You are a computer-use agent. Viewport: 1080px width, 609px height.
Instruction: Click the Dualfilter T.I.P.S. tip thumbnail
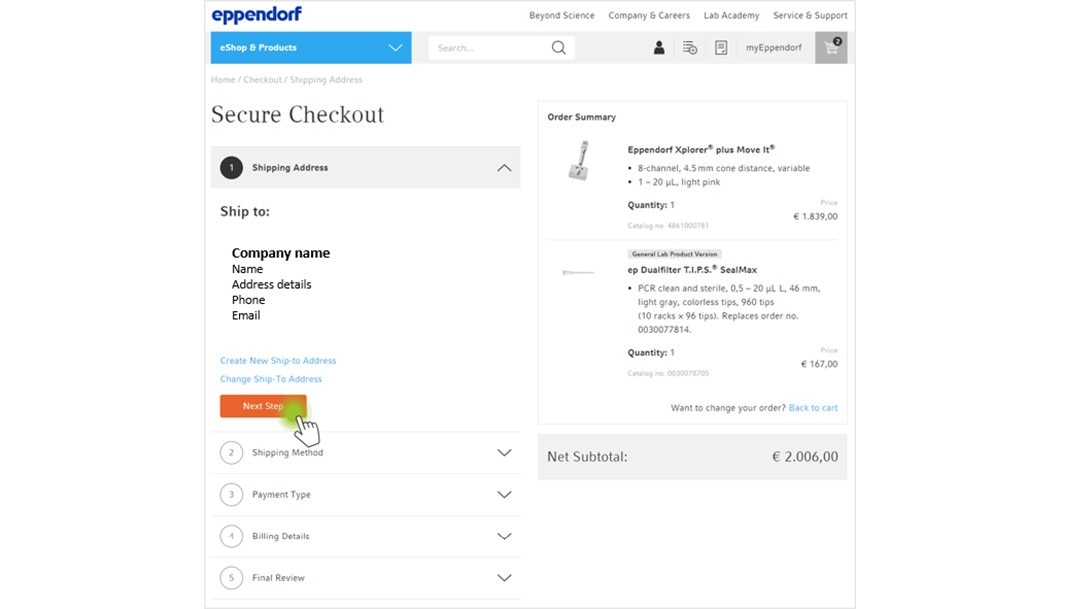tap(578, 273)
